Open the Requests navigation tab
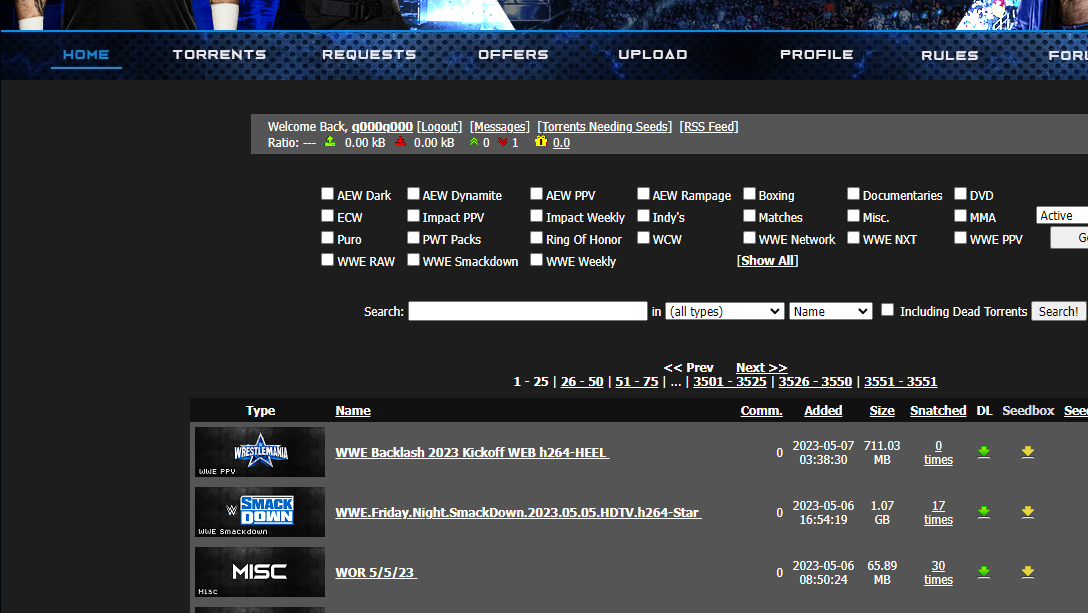The height and width of the screenshot is (613, 1088). [x=369, y=54]
